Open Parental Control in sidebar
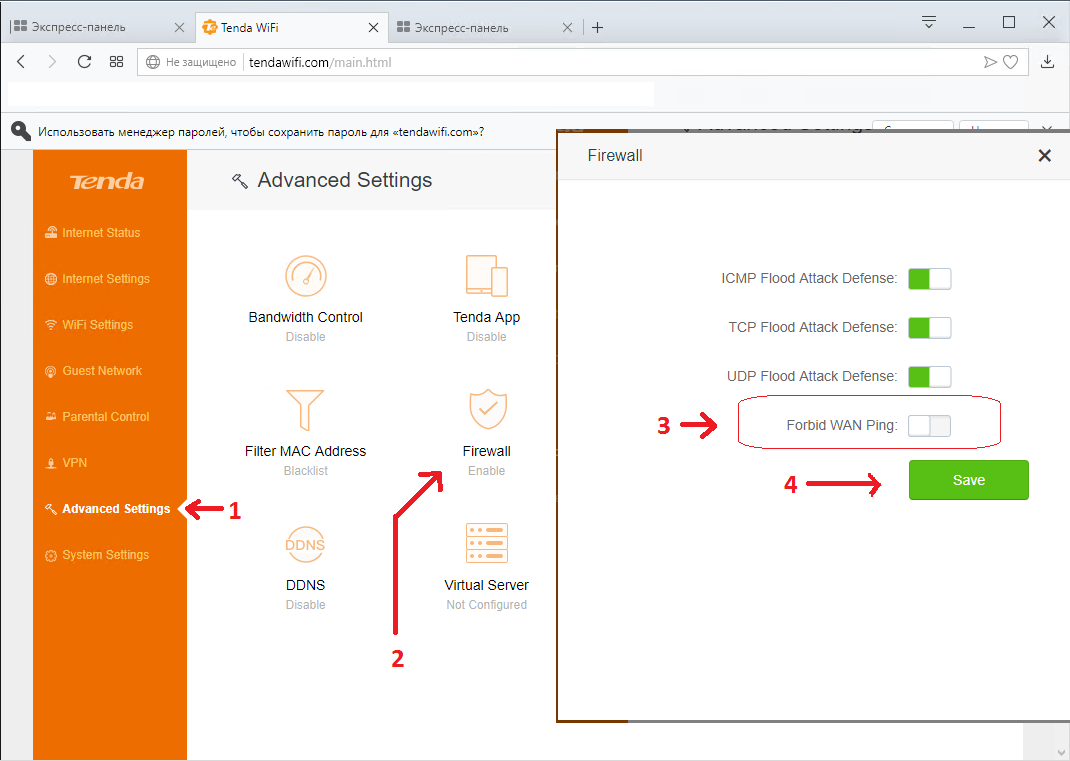The height and width of the screenshot is (761, 1070). click(x=97, y=416)
